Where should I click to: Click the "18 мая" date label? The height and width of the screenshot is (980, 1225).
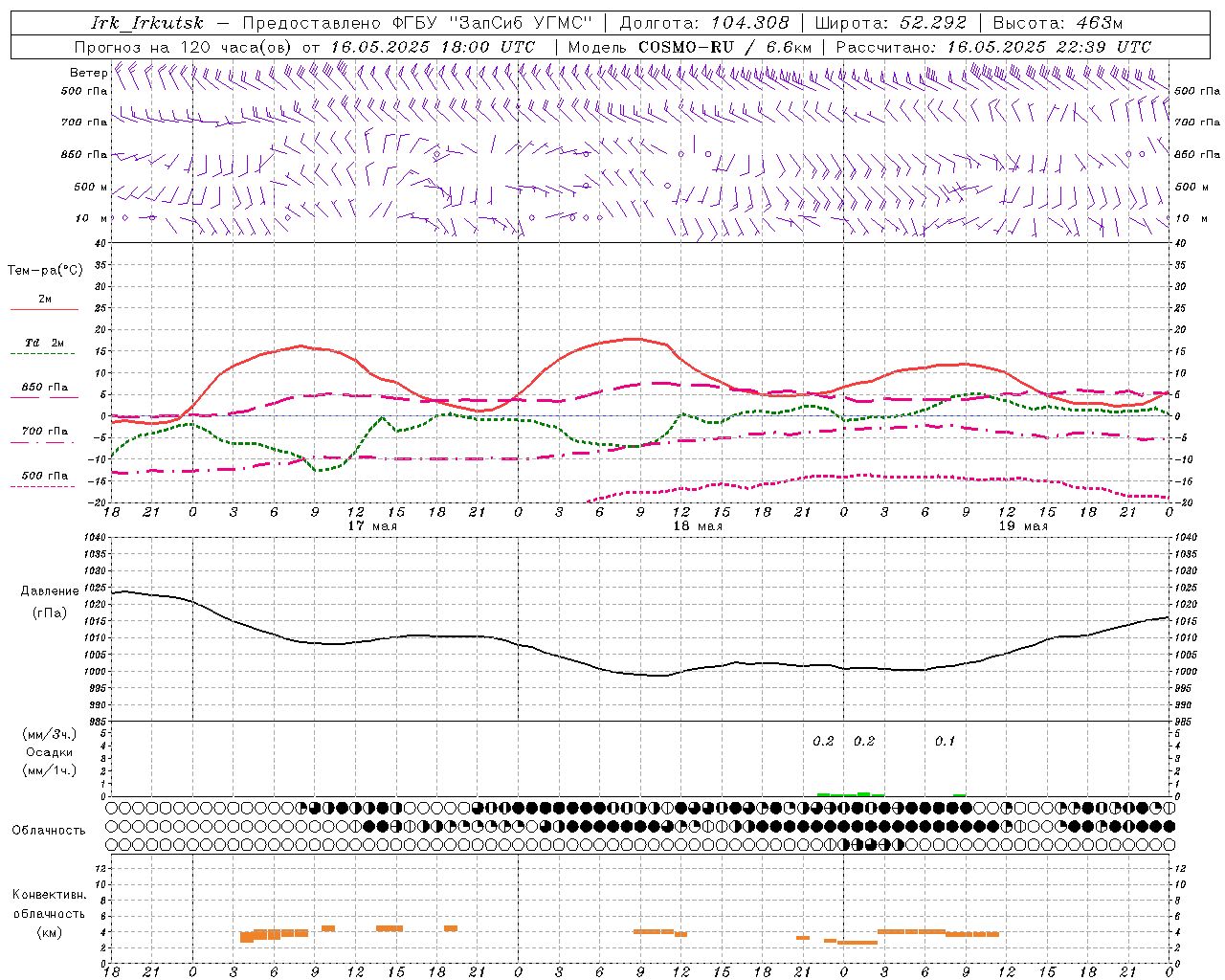coord(697,526)
